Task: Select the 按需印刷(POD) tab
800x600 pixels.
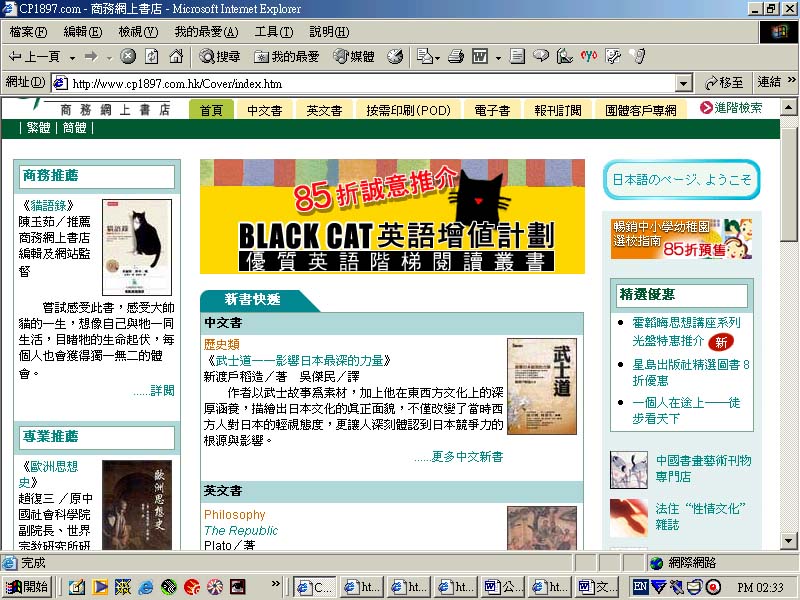Action: point(408,110)
